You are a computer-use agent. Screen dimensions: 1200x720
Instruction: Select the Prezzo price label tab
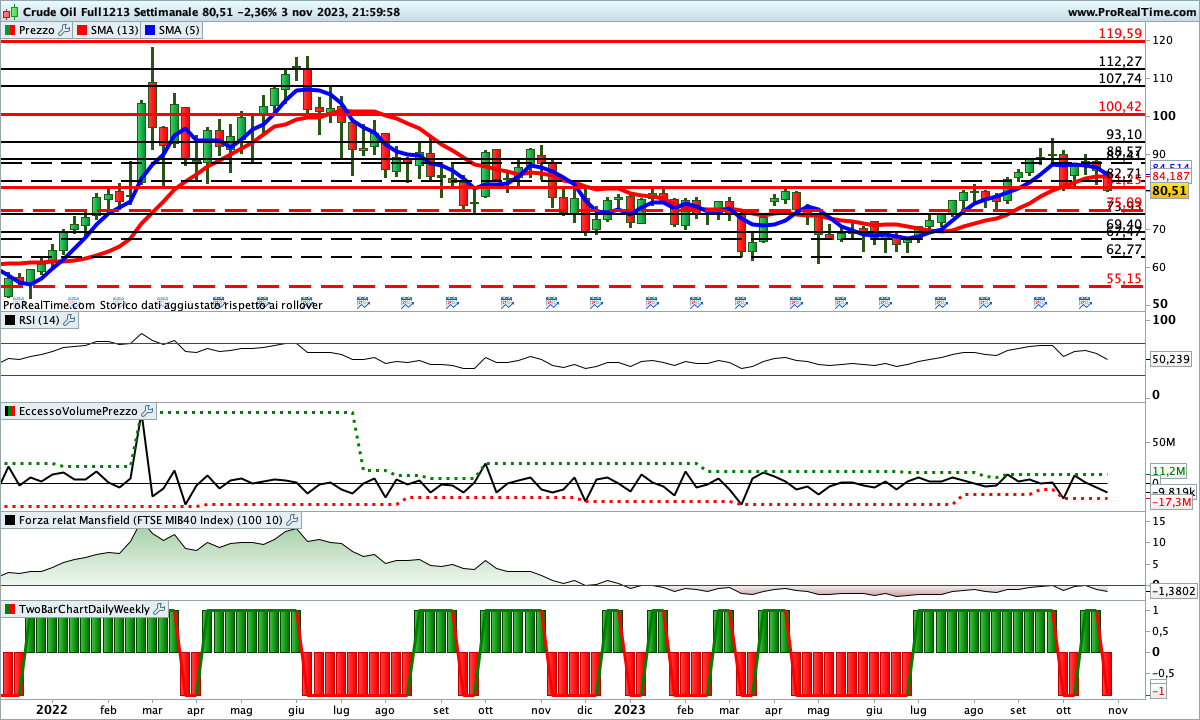[36, 31]
